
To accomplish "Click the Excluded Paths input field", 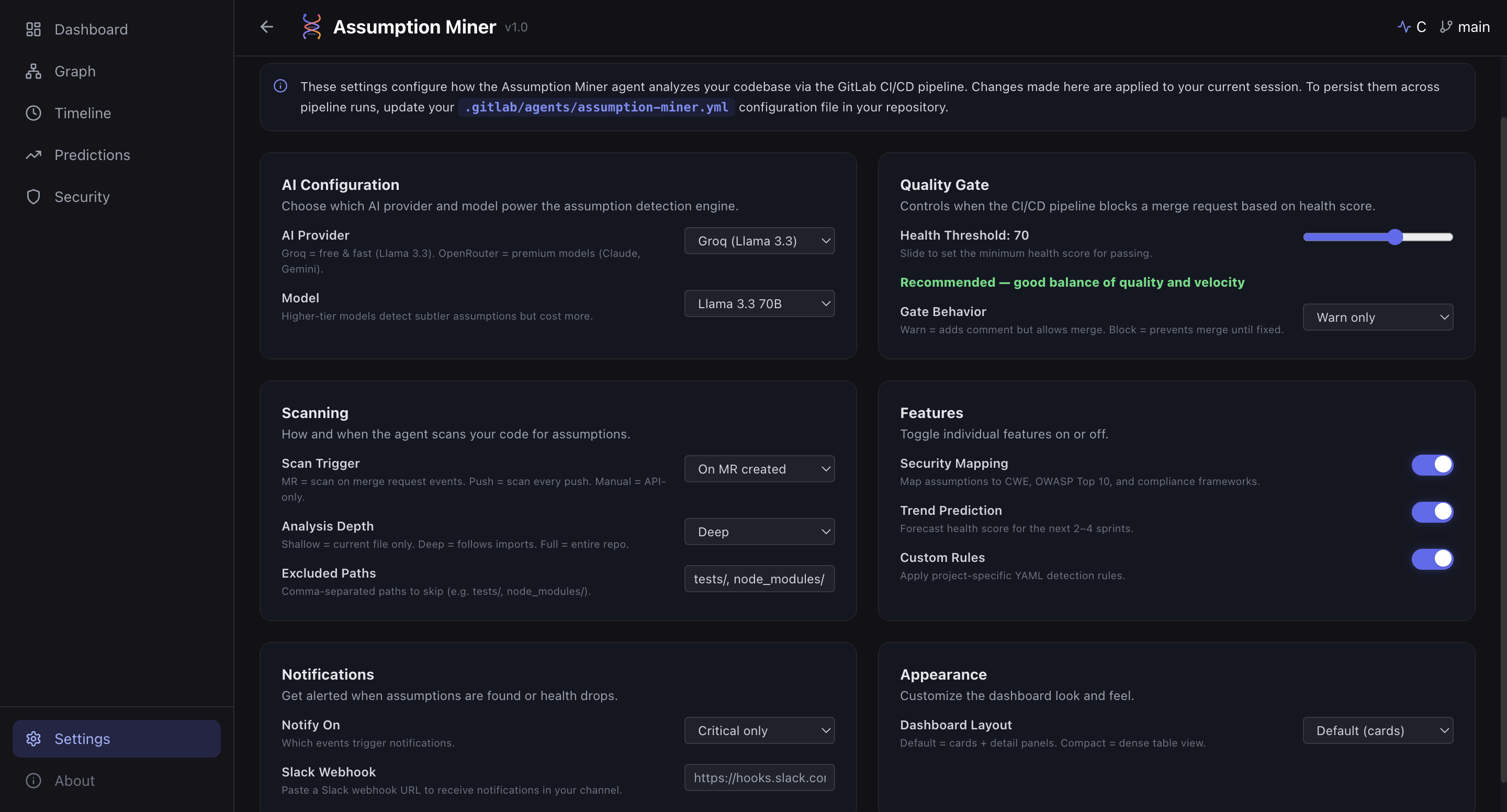I will [759, 579].
